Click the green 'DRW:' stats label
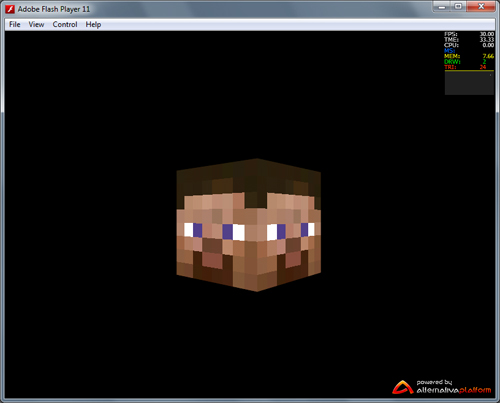 [452, 62]
